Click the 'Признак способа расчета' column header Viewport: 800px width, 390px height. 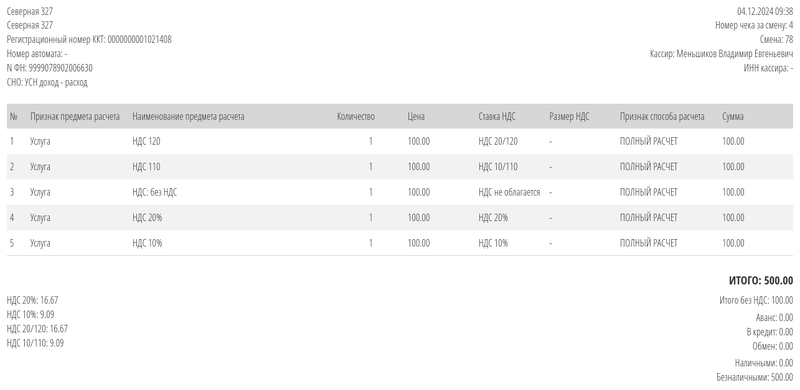coord(662,116)
